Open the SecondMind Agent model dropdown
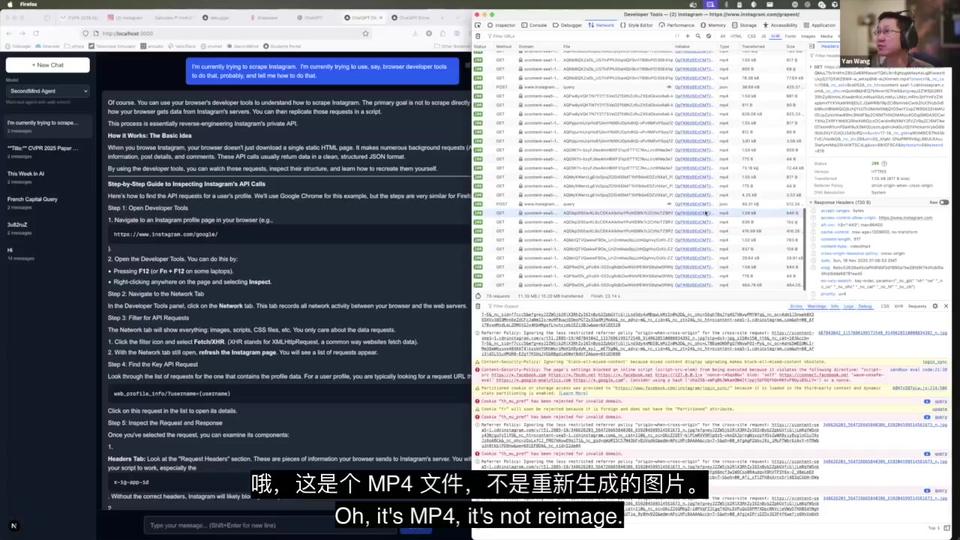This screenshot has height=540, width=960. pos(48,91)
